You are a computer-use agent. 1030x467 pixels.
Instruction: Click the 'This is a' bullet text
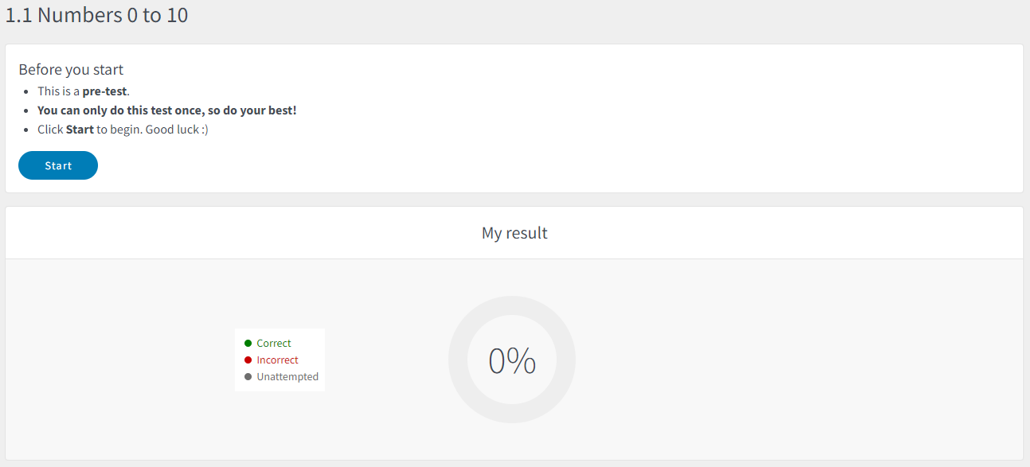tap(58, 91)
